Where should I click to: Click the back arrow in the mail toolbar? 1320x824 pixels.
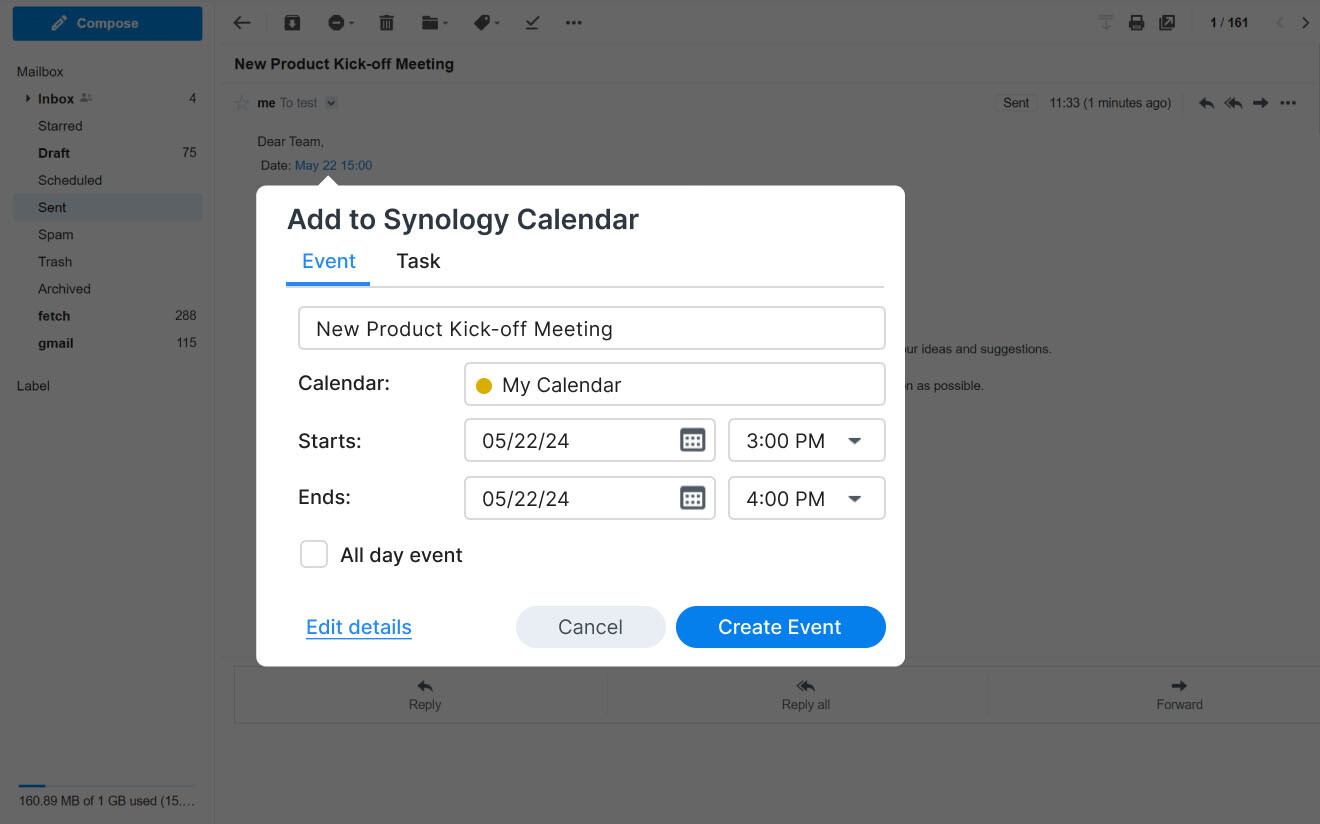(242, 23)
